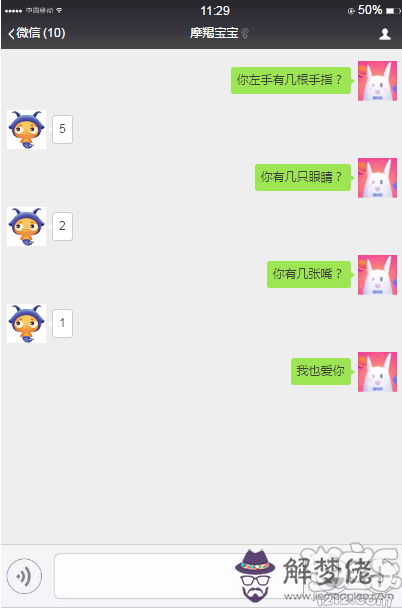The width and height of the screenshot is (402, 608).
Task: Tap rabbit avatar next to 你有几张嘴 message
Action: (377, 275)
